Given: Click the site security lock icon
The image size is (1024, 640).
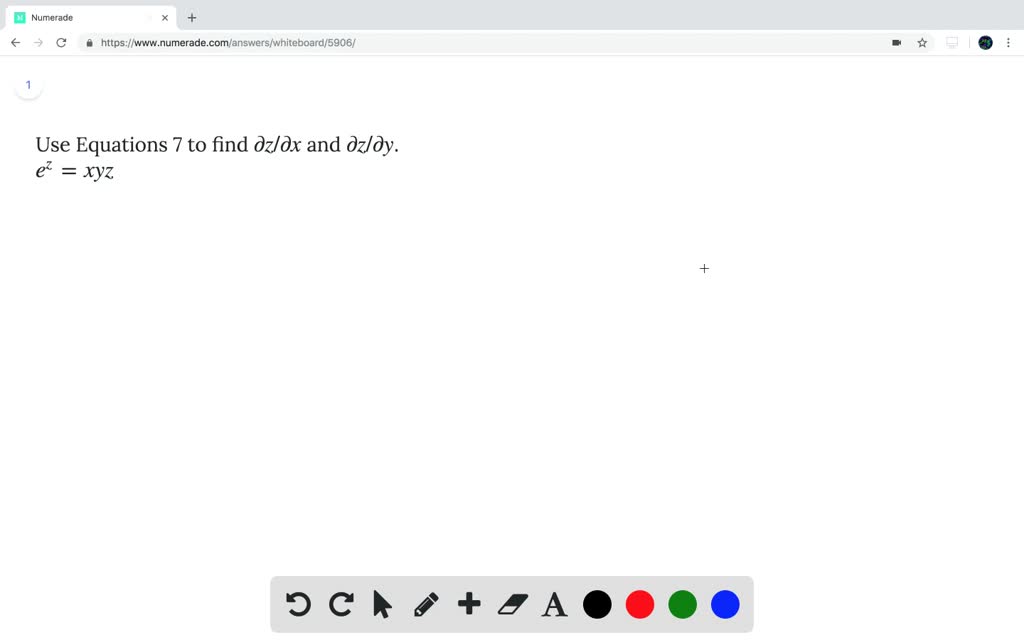Looking at the screenshot, I should pyautogui.click(x=88, y=42).
